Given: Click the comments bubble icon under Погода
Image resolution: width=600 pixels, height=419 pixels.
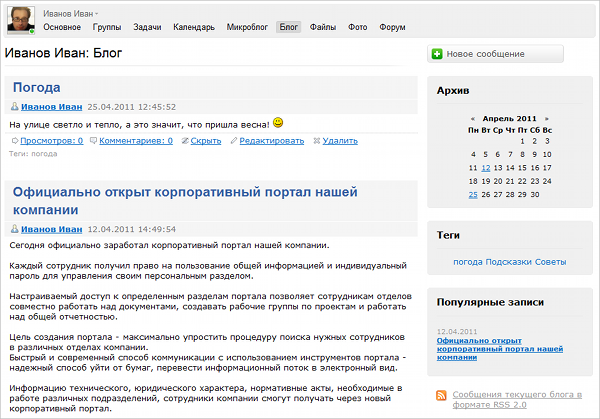Looking at the screenshot, I should tap(93, 141).
